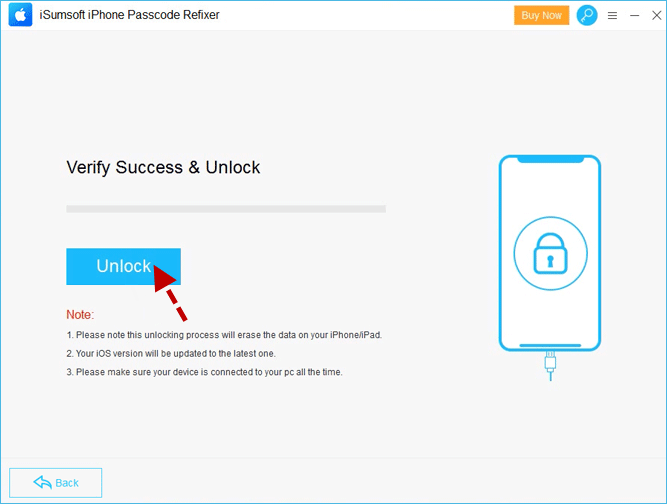Start unlocking with the Unlock button

pos(123,266)
